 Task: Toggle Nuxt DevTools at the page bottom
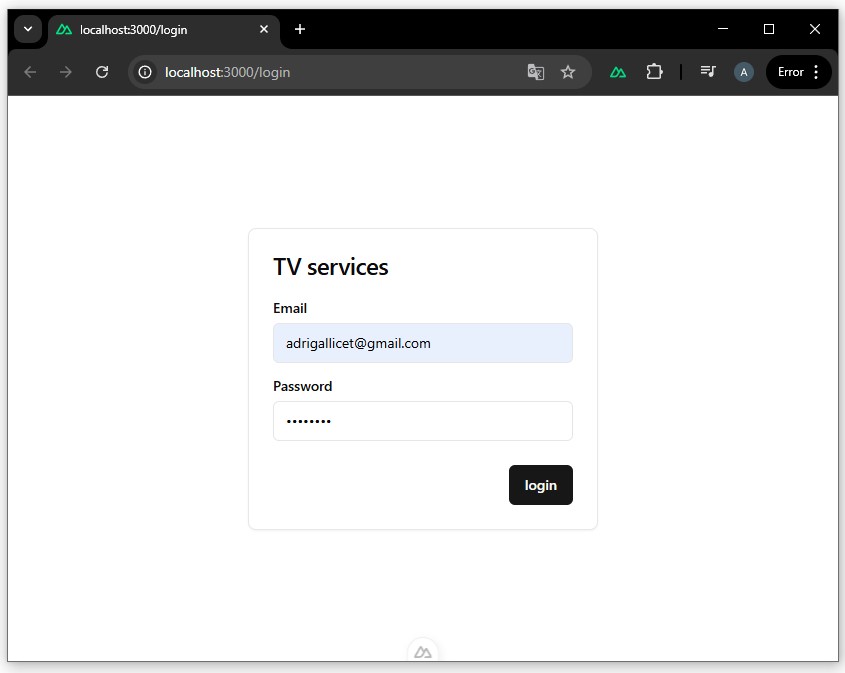click(423, 652)
